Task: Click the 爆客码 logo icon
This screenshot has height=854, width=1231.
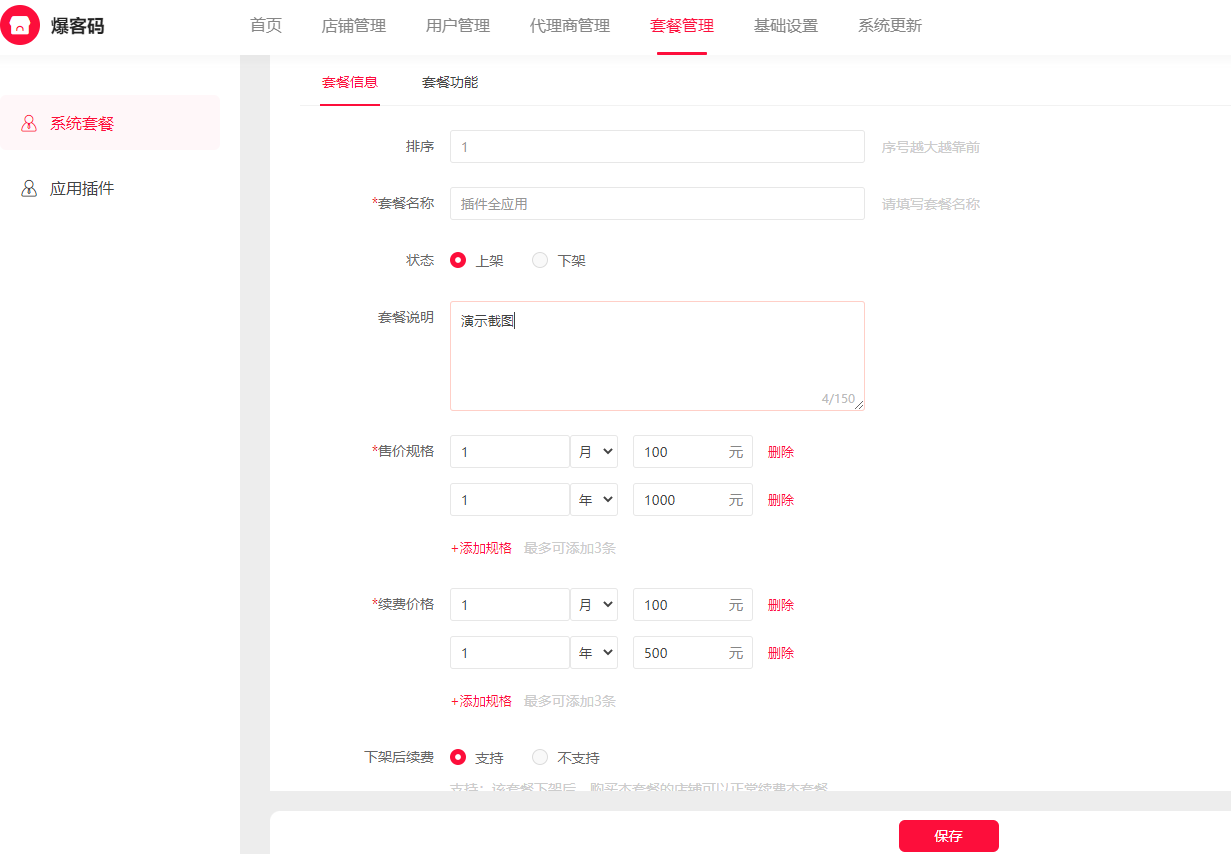Action: tap(20, 26)
